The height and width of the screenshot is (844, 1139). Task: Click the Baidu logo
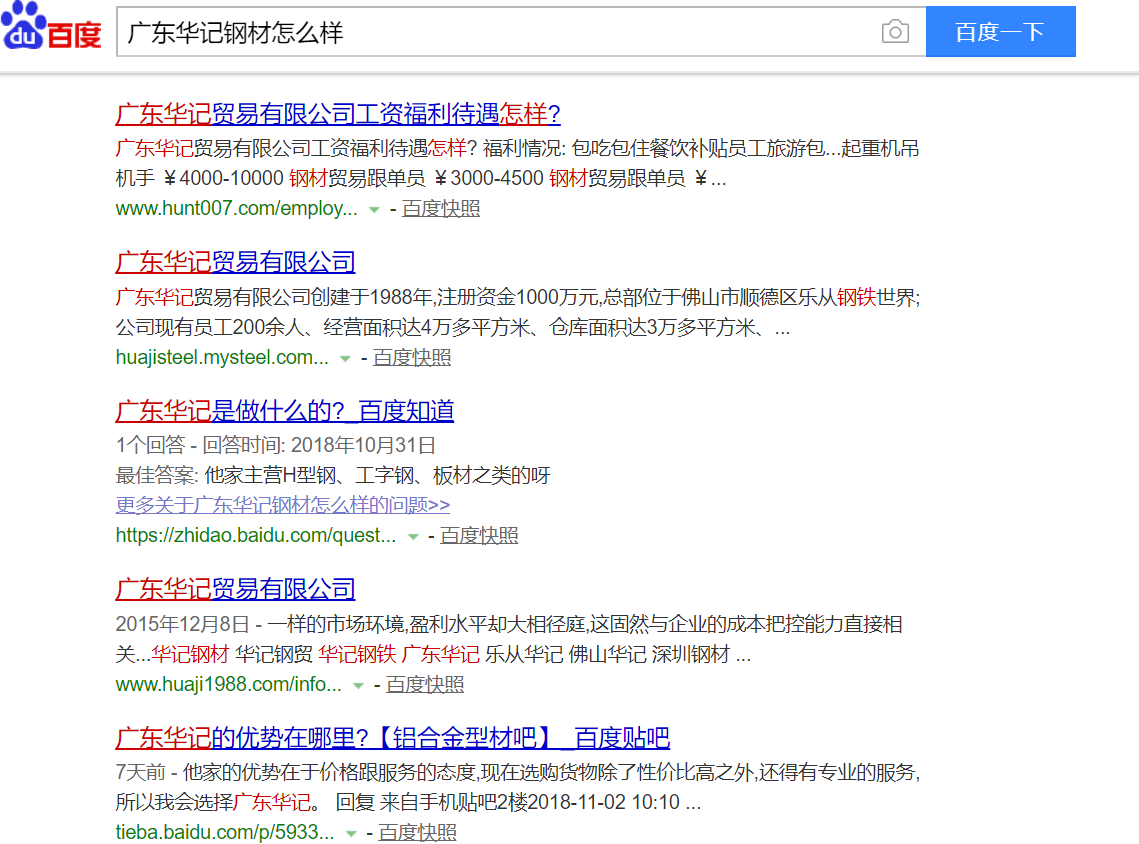tap(52, 26)
